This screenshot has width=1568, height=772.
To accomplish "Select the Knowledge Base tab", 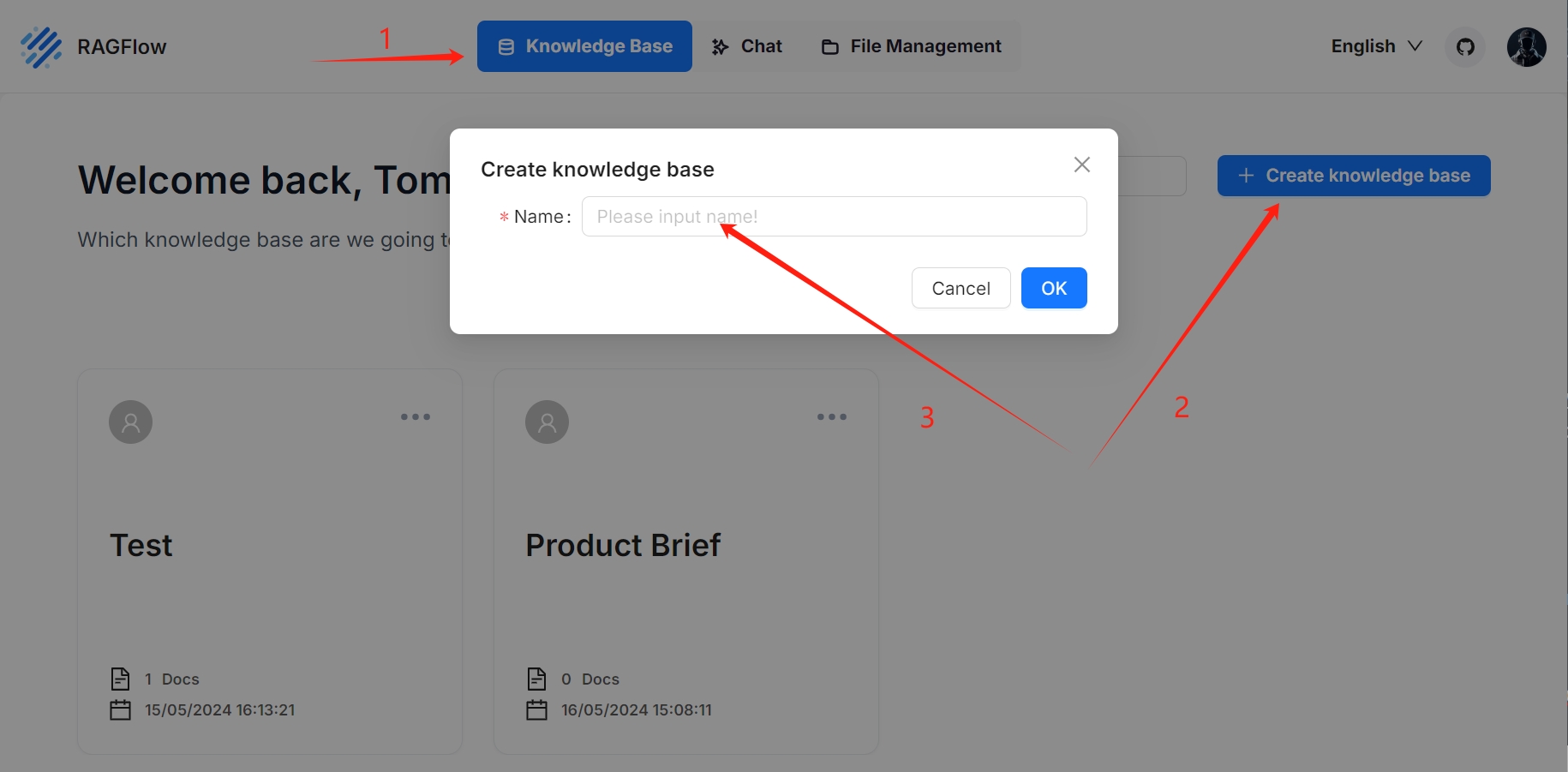I will (584, 46).
